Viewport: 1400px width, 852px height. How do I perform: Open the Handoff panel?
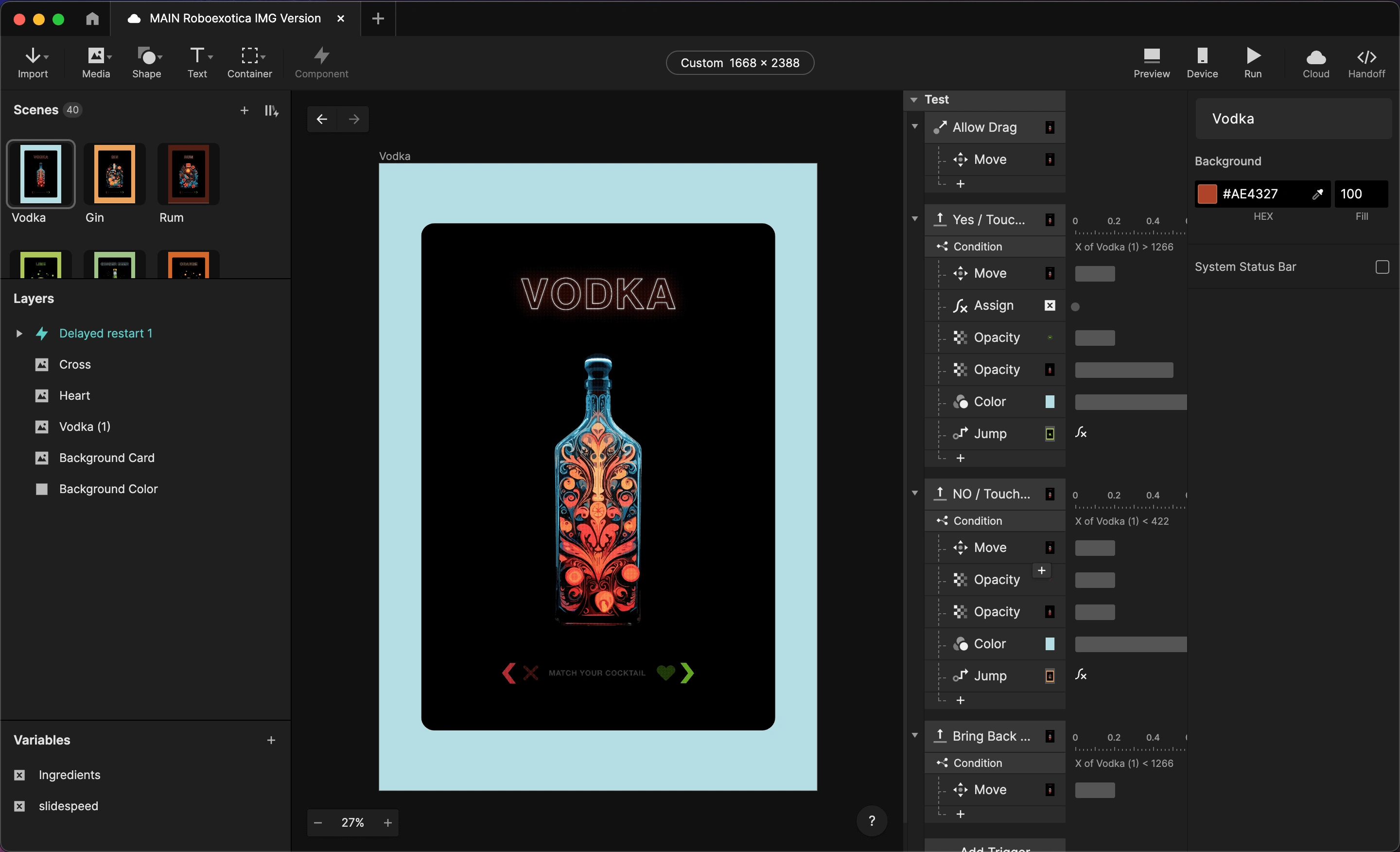point(1366,63)
